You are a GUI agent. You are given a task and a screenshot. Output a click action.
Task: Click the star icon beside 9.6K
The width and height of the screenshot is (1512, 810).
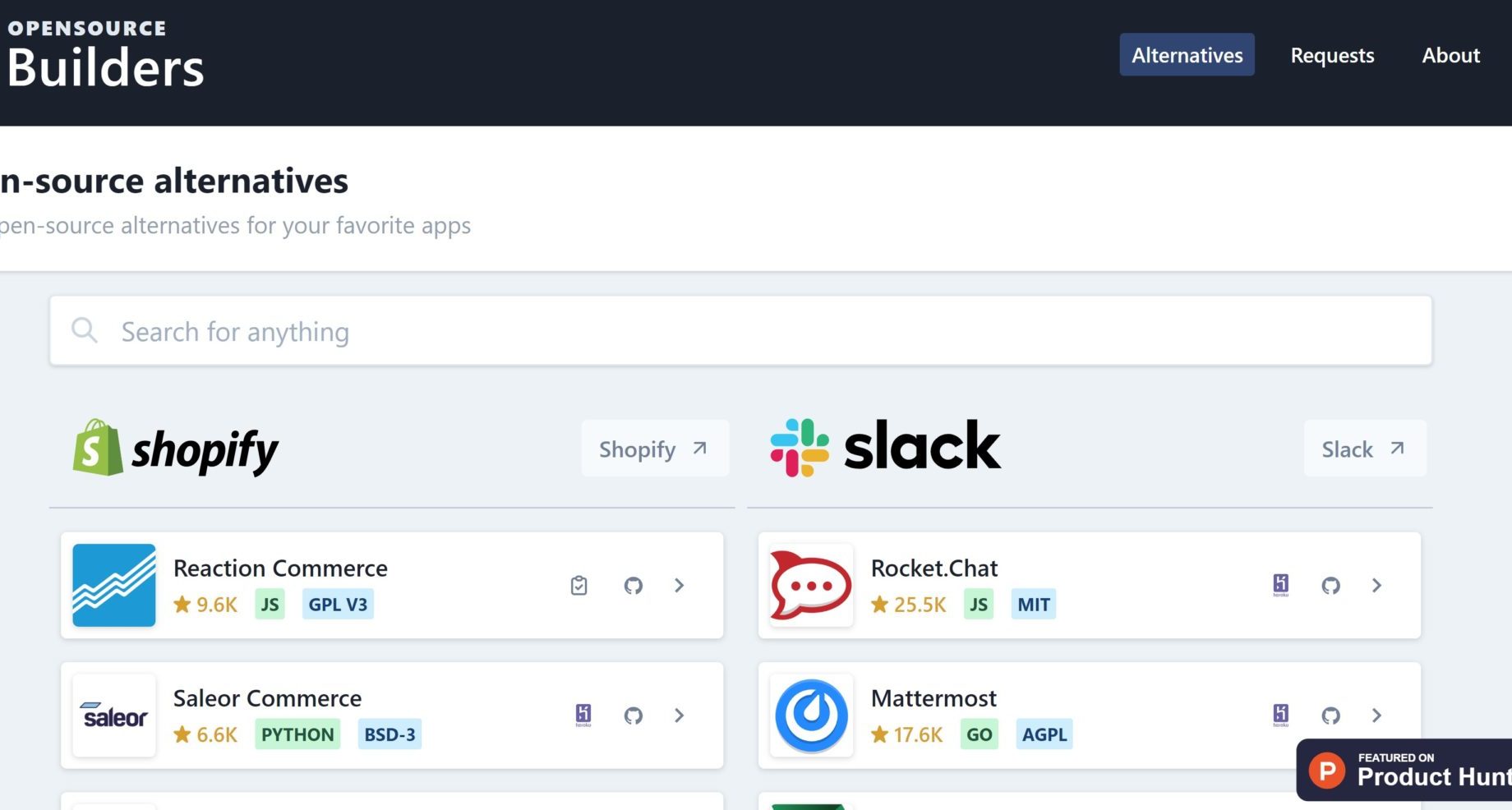(x=182, y=605)
